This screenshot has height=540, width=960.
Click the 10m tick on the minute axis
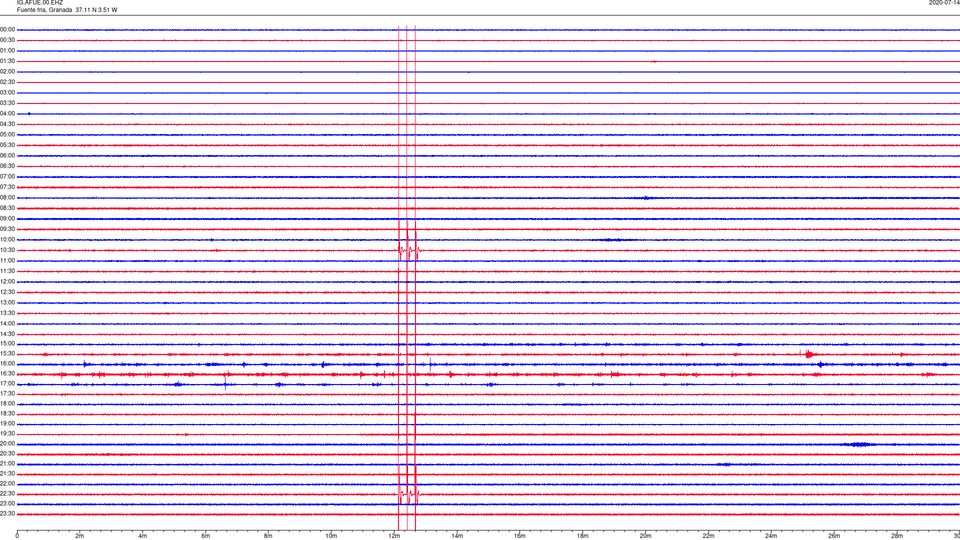(x=331, y=536)
